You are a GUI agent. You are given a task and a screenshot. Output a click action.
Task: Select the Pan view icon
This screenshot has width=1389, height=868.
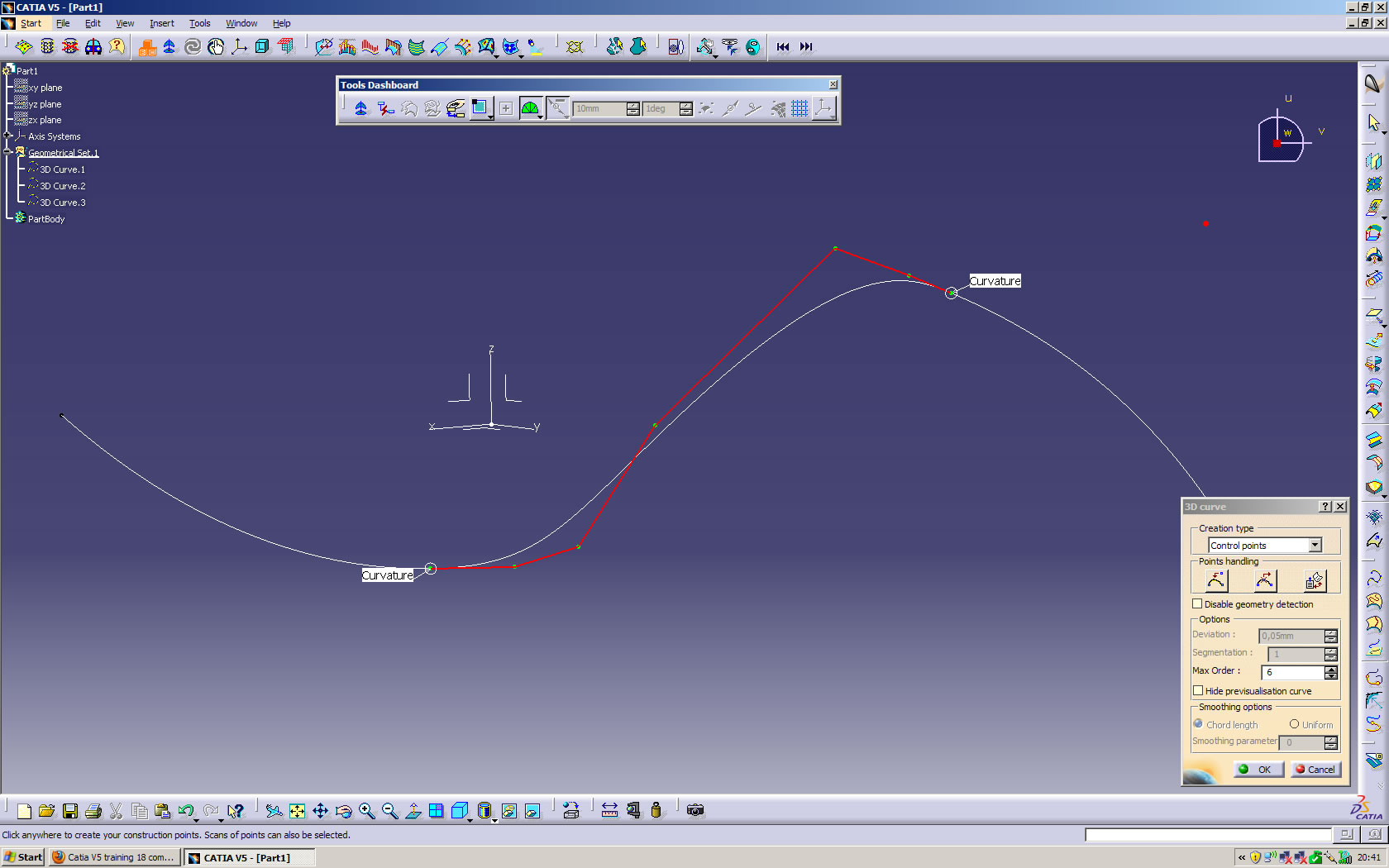click(320, 811)
